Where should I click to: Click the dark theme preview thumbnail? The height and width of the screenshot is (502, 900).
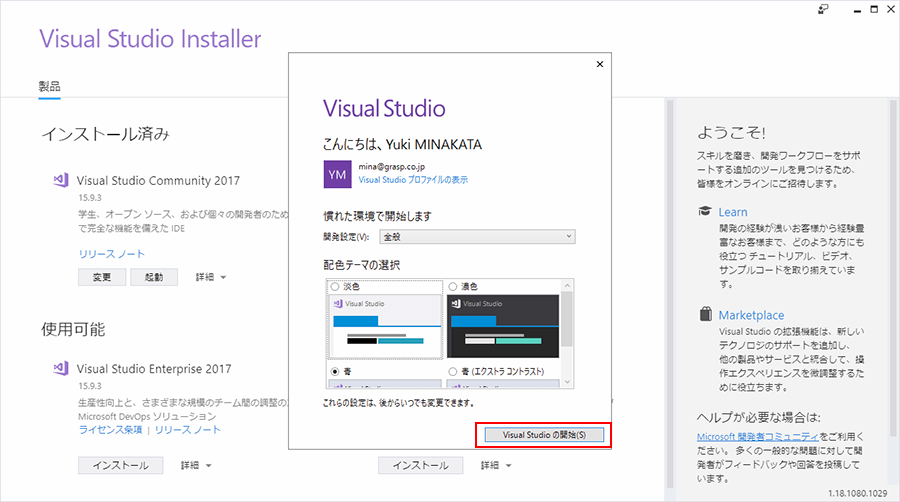pyautogui.click(x=503, y=326)
